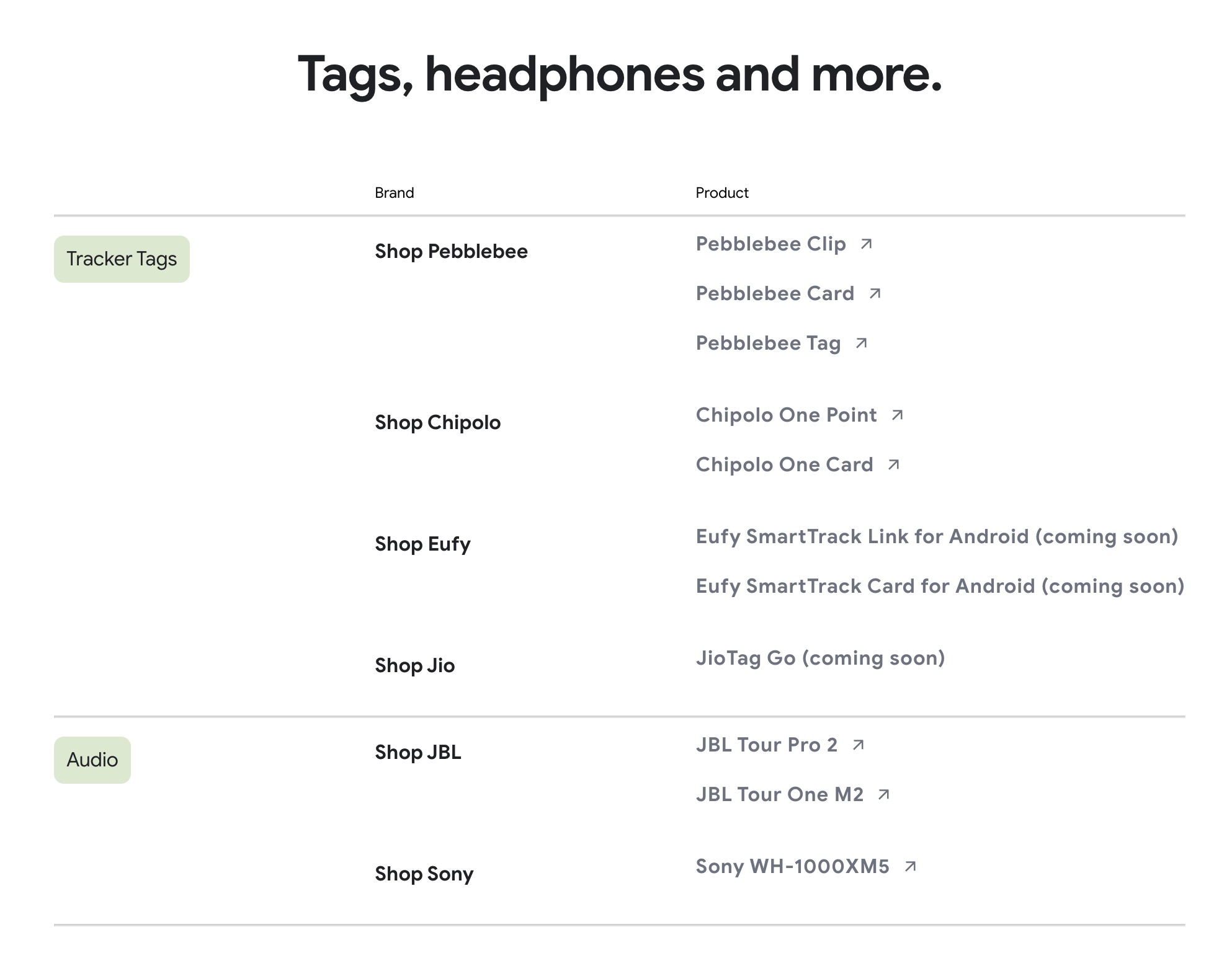Screen dimensions: 1232x971
Task: Click the external arrow beside JBL Tour Pro 2
Action: click(x=858, y=745)
